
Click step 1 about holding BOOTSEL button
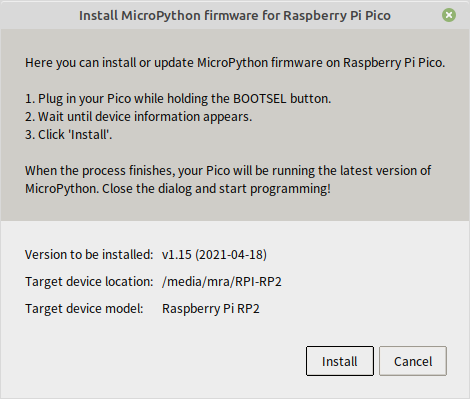(178, 99)
